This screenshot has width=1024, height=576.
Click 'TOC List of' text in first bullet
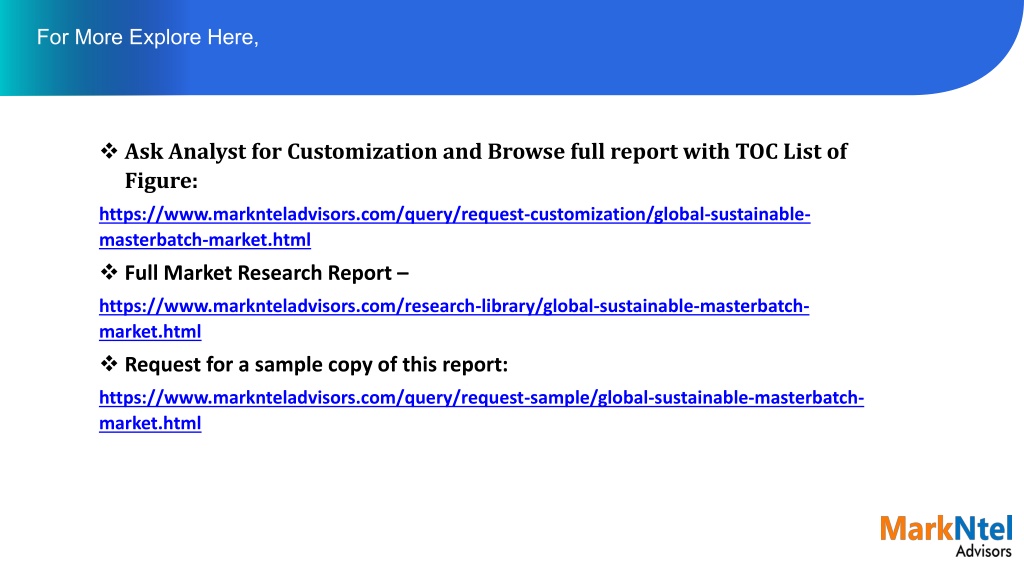pos(792,152)
